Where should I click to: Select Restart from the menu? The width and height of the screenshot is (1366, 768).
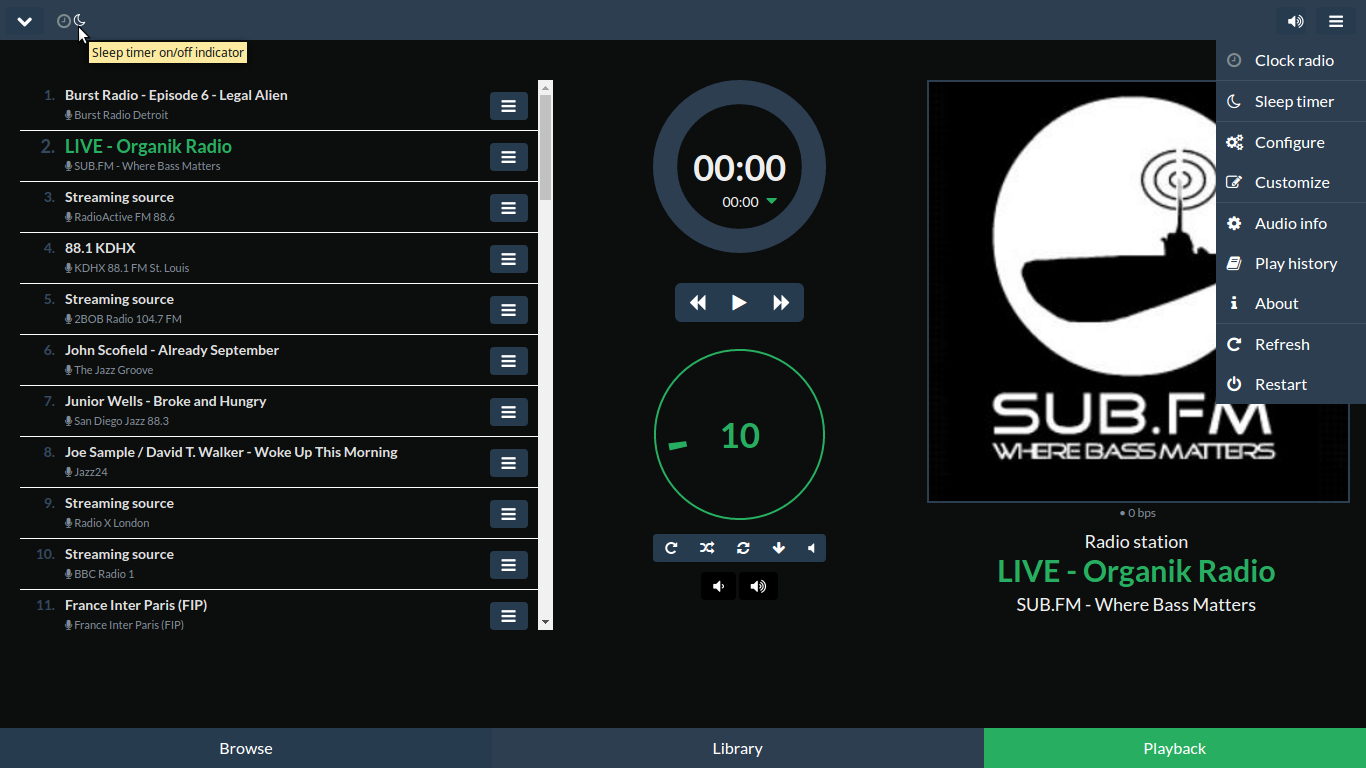(x=1291, y=384)
